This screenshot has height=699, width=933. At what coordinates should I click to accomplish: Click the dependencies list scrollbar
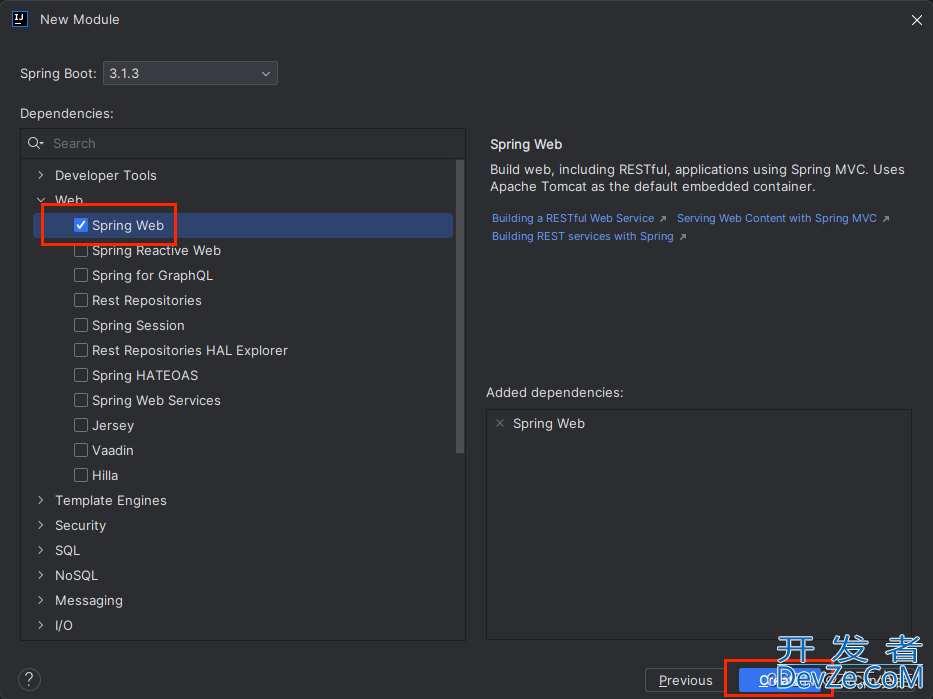459,307
